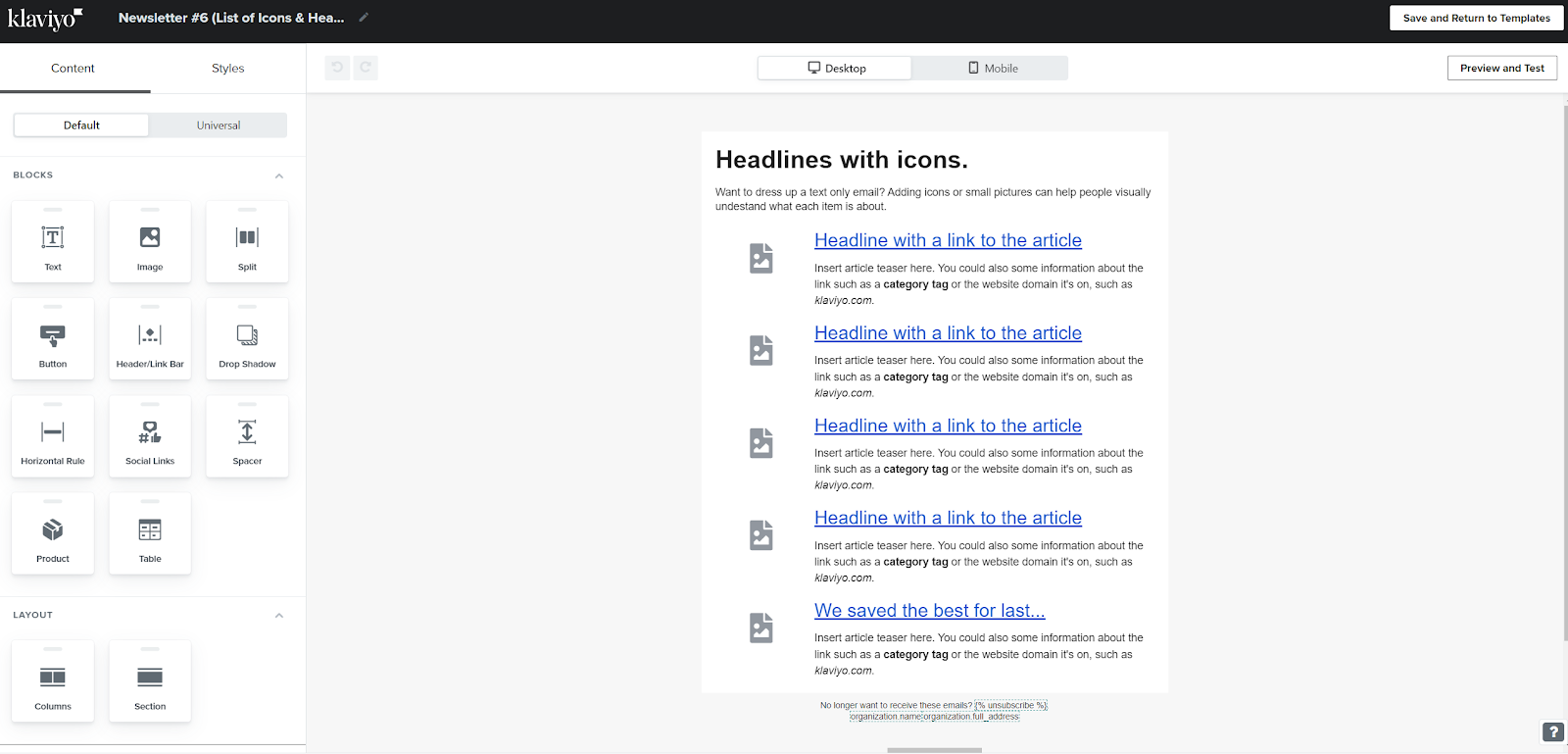
Task: Open the Styles tab
Action: click(x=227, y=69)
